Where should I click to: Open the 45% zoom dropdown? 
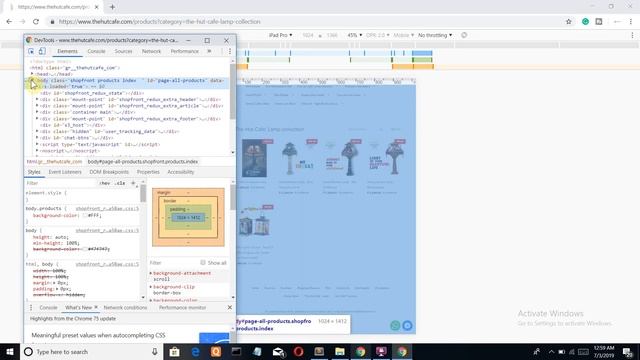pos(355,35)
